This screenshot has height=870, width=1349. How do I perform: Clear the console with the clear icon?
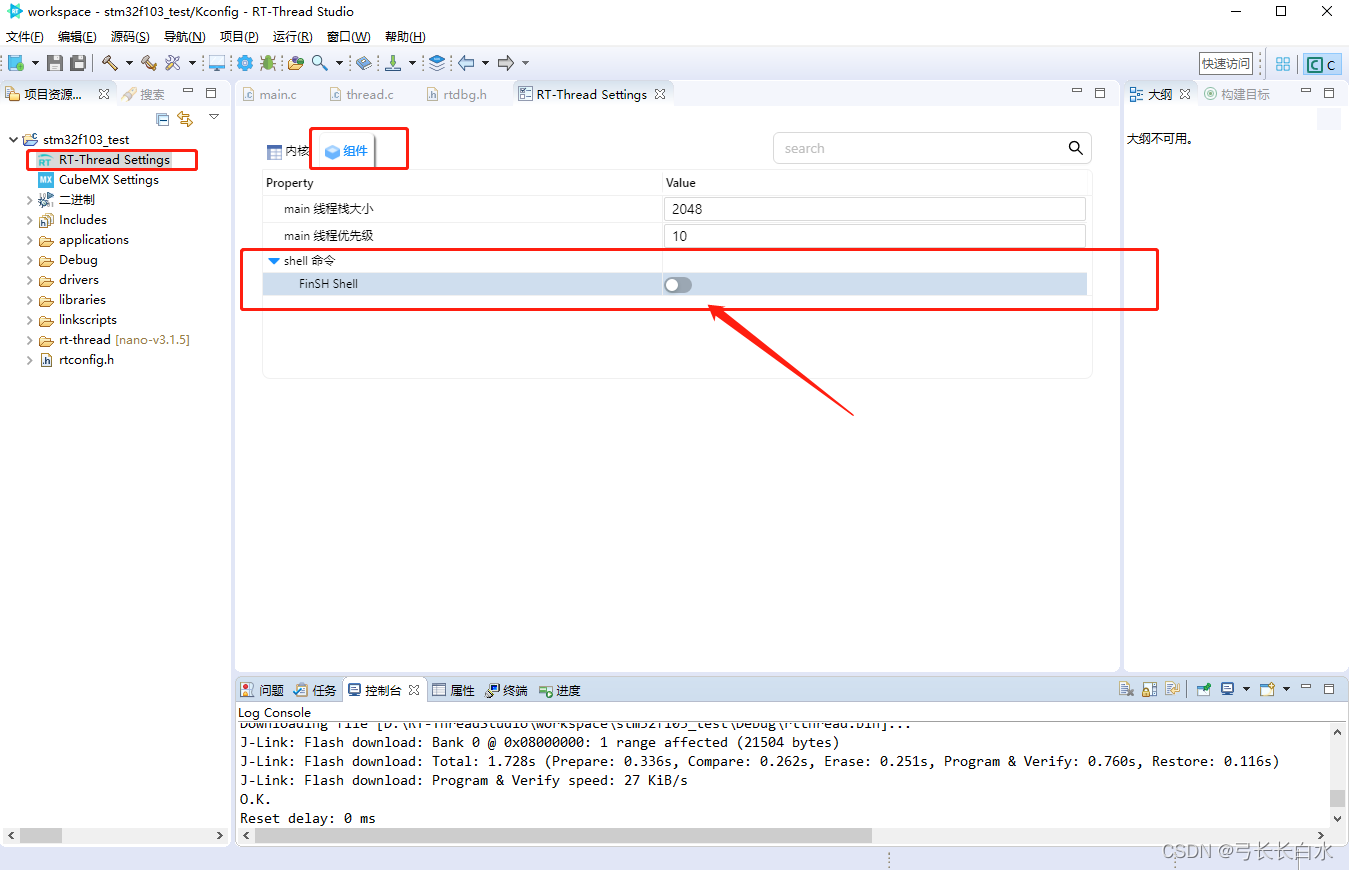click(x=1127, y=689)
